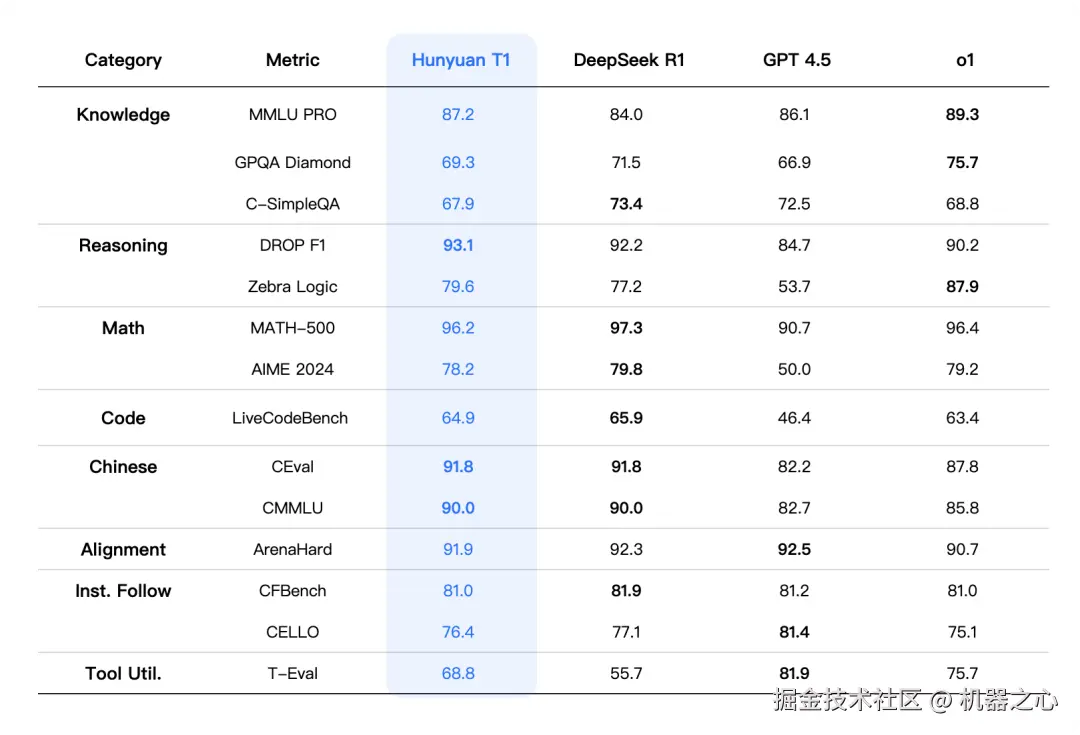This screenshot has width=1080, height=735.
Task: Select the DeepSeek R1 column header
Action: point(629,60)
